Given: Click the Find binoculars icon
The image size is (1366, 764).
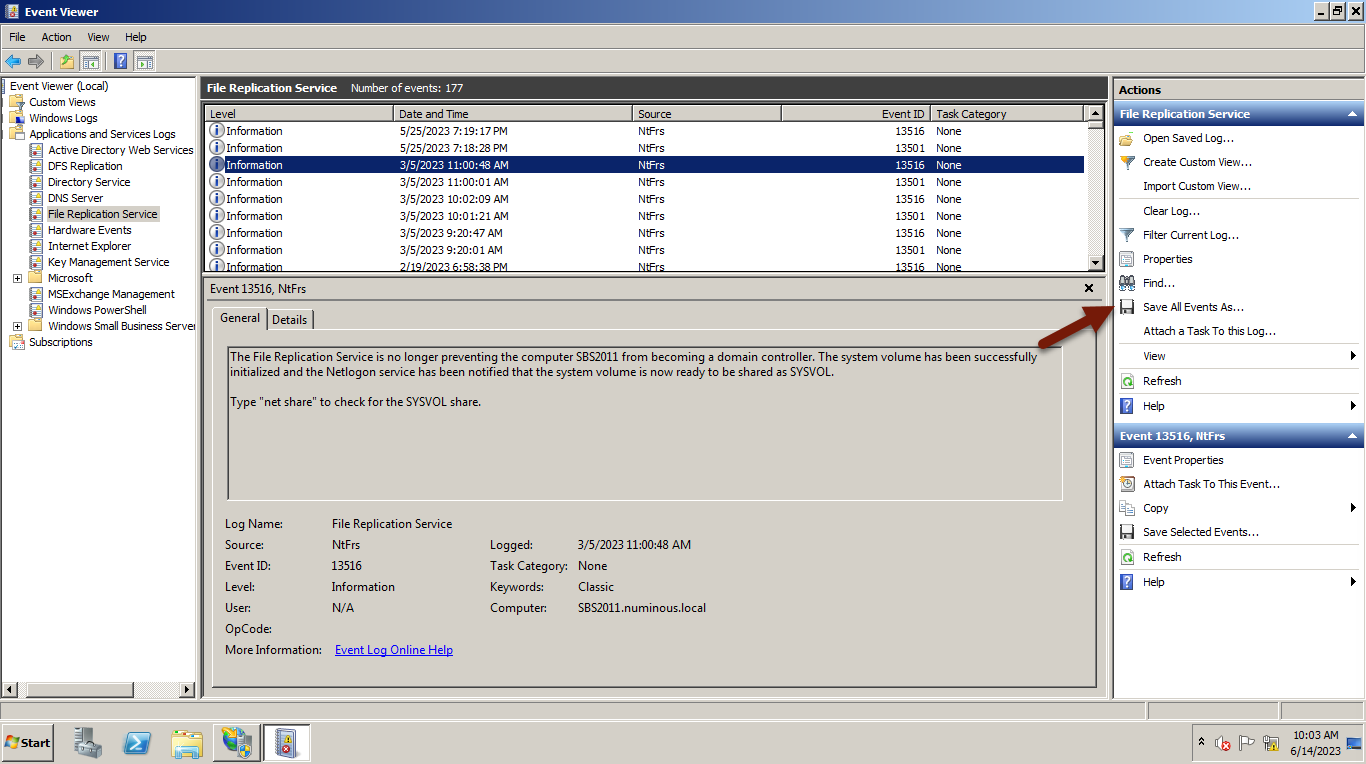Looking at the screenshot, I should pyautogui.click(x=1127, y=283).
